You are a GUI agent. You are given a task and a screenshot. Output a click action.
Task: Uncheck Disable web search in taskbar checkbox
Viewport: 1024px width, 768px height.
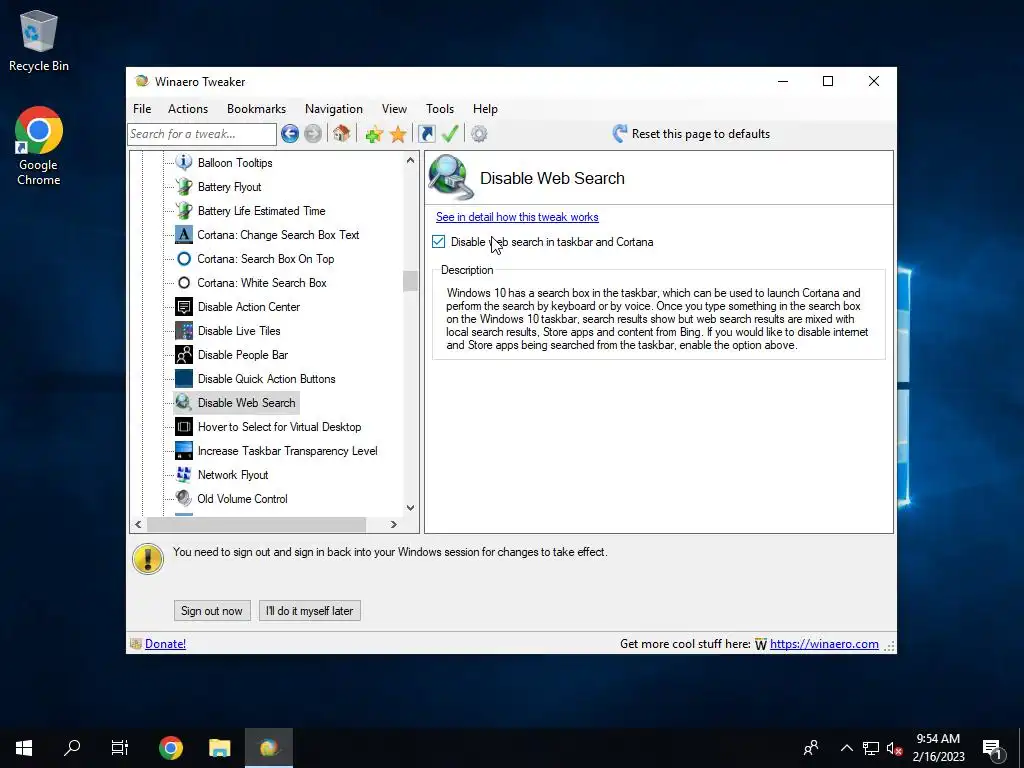[x=438, y=242]
